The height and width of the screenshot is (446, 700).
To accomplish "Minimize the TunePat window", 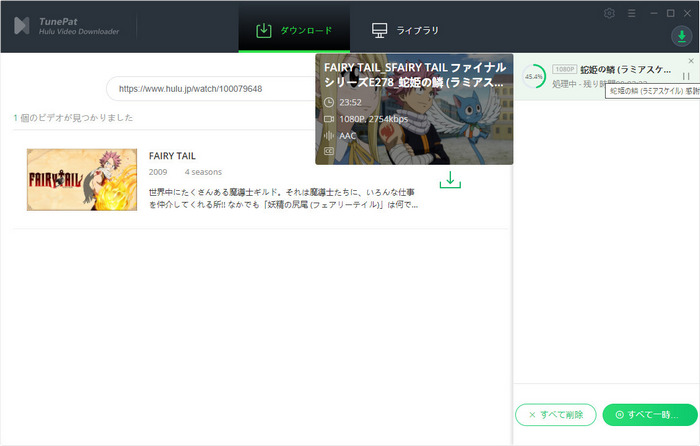I will point(654,13).
